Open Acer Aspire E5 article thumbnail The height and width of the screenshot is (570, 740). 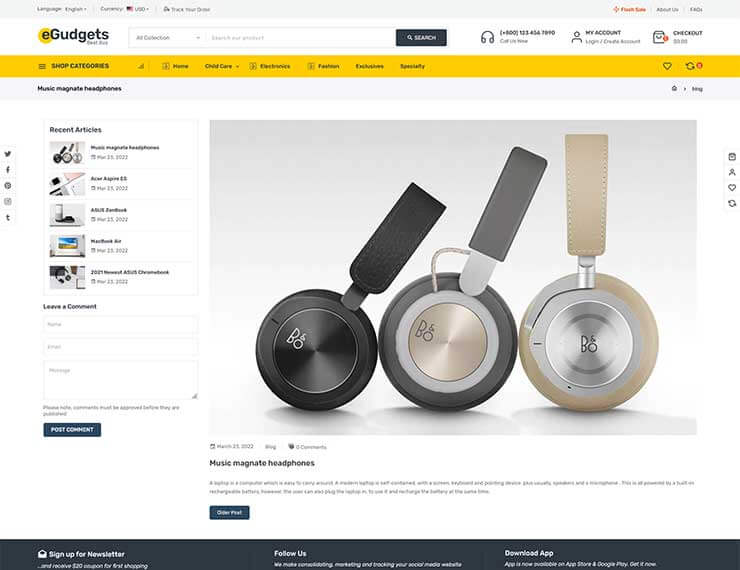click(x=67, y=184)
